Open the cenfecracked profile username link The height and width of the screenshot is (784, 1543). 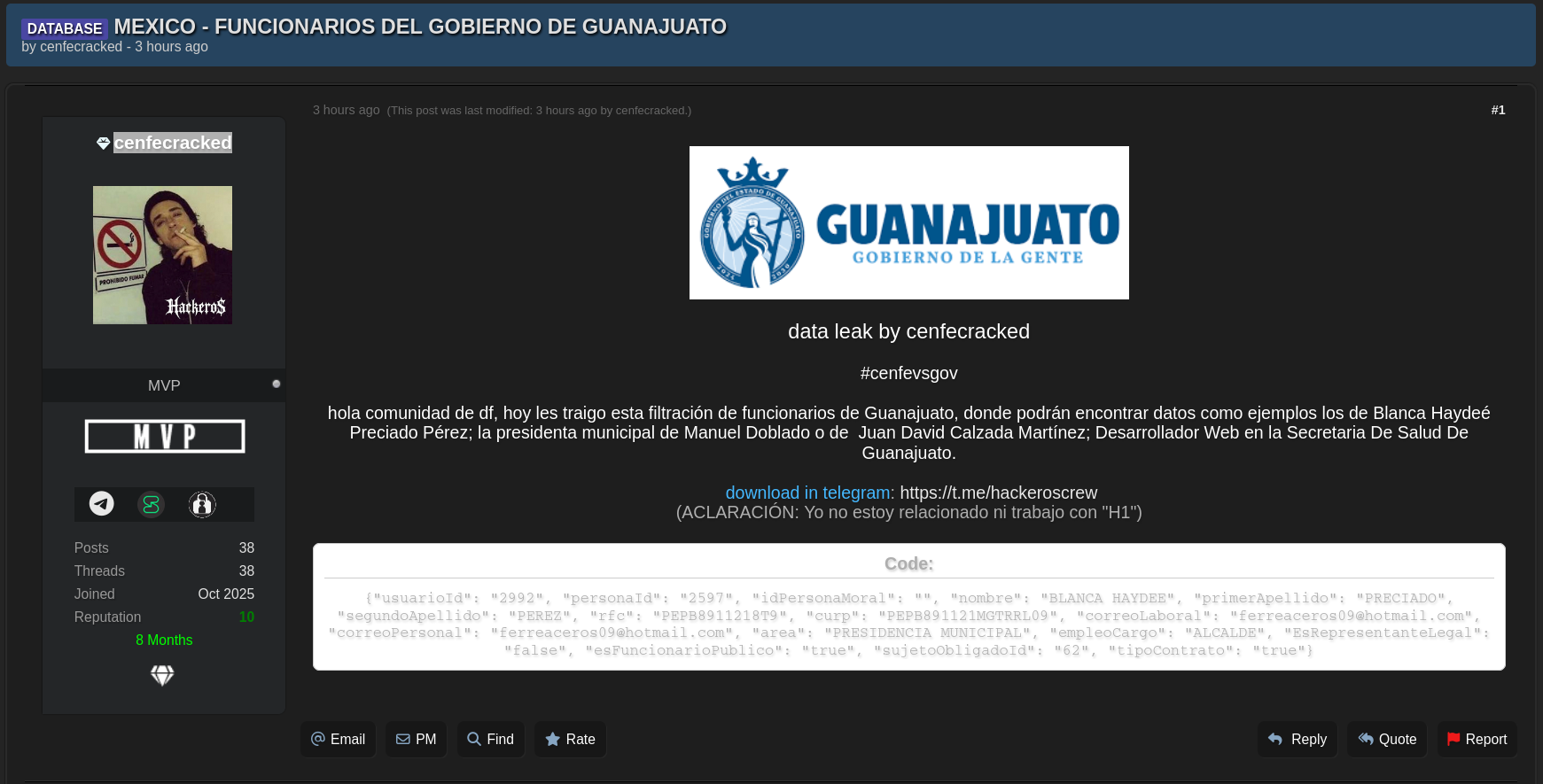(173, 143)
